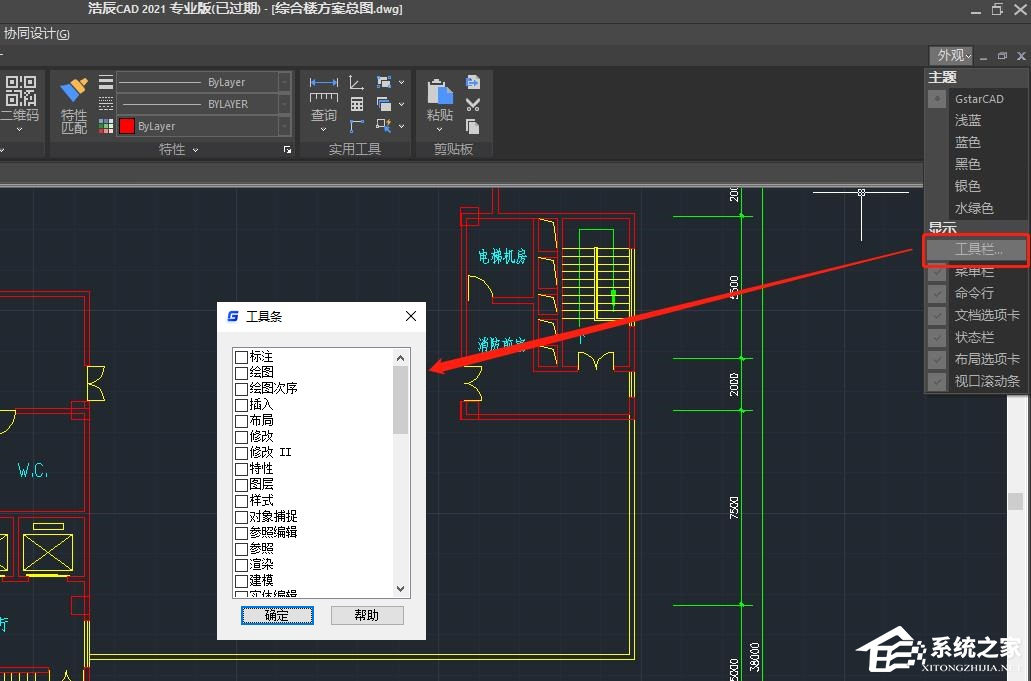Click the 粘贴 clipboard icon
This screenshot has width=1031, height=681.
pos(440,91)
